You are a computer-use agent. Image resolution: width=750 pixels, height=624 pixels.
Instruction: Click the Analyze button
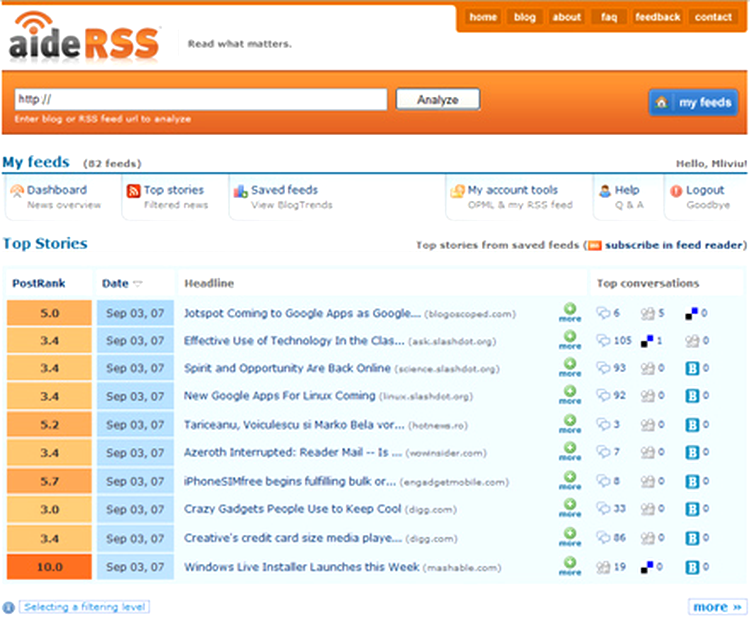tap(438, 99)
